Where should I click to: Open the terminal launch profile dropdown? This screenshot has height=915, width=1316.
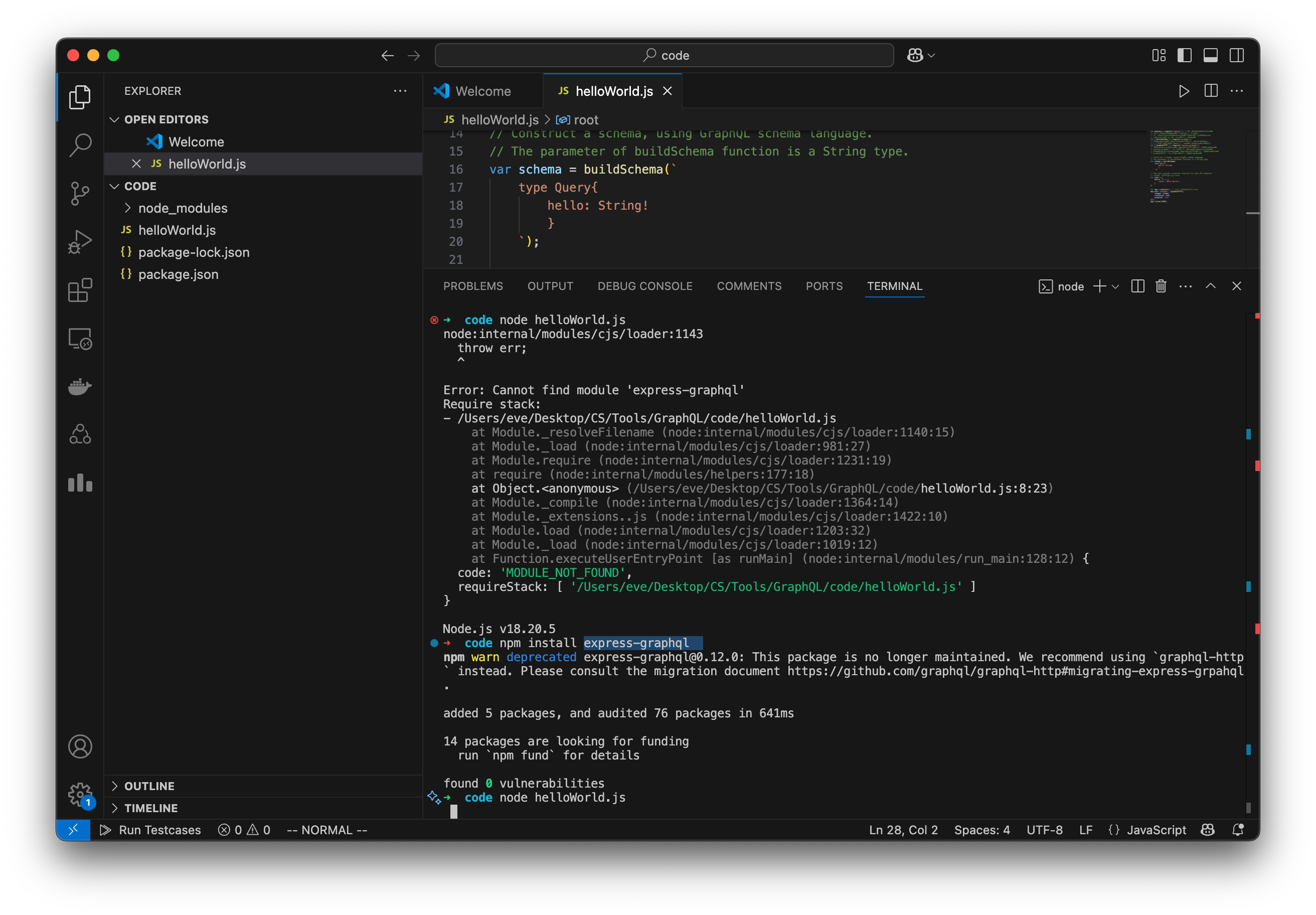pyautogui.click(x=1115, y=286)
